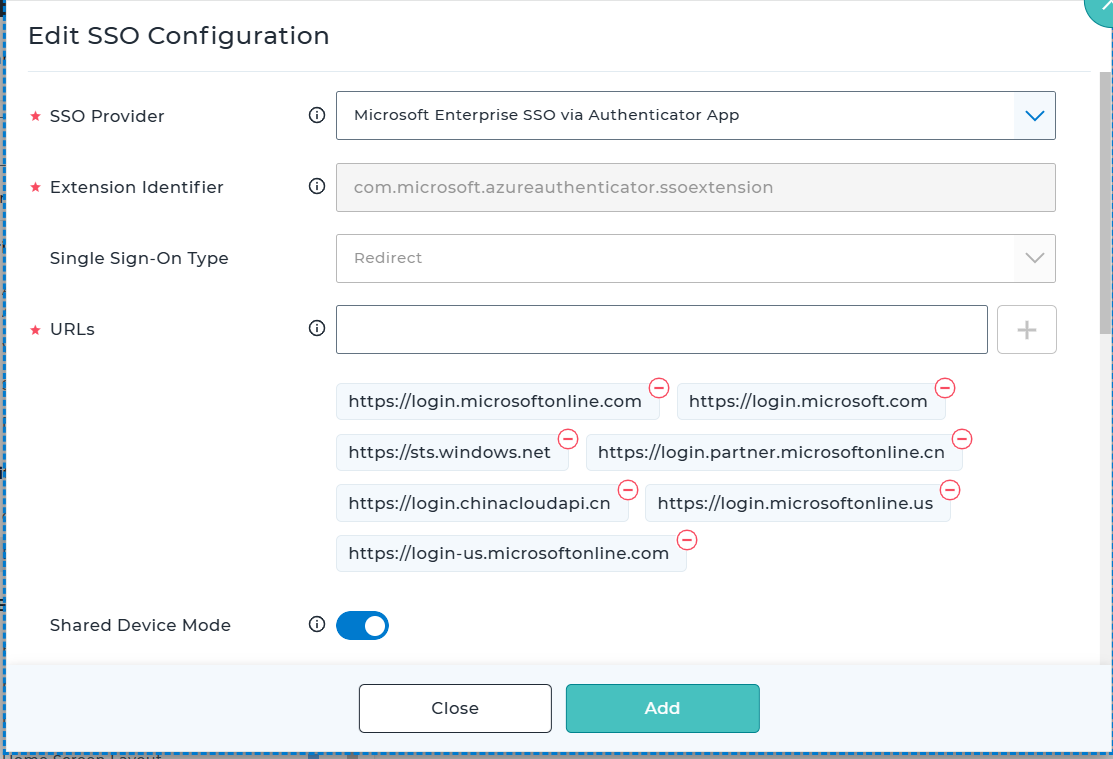This screenshot has height=759, width=1113.
Task: Click the Close button
Action: tap(455, 708)
